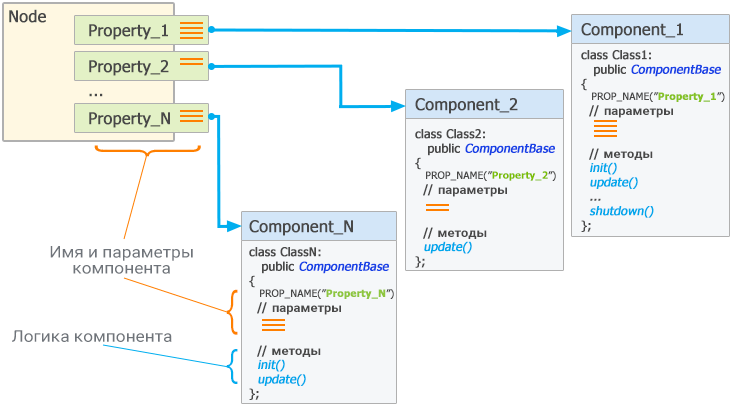The width and height of the screenshot is (734, 406).
Task: Click 'Имя и параметры компонента' caption
Action: pyautogui.click(x=121, y=260)
